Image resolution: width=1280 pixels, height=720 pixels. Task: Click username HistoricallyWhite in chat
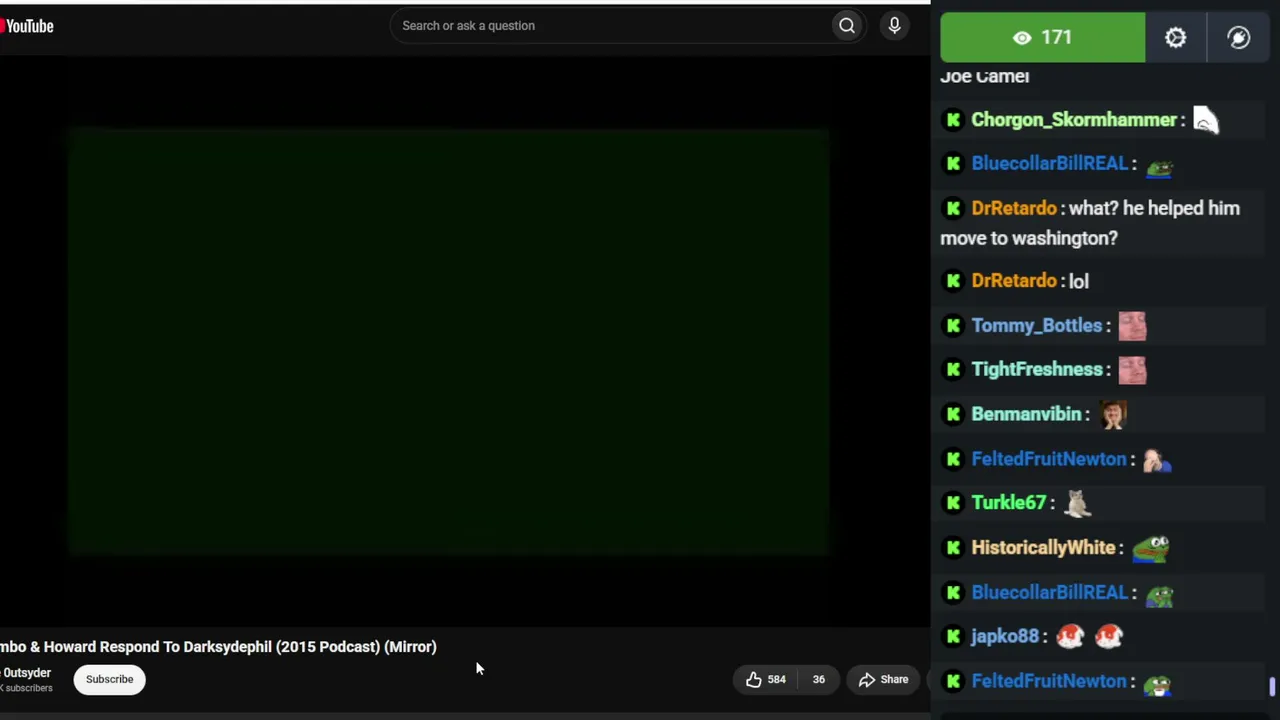click(1043, 548)
